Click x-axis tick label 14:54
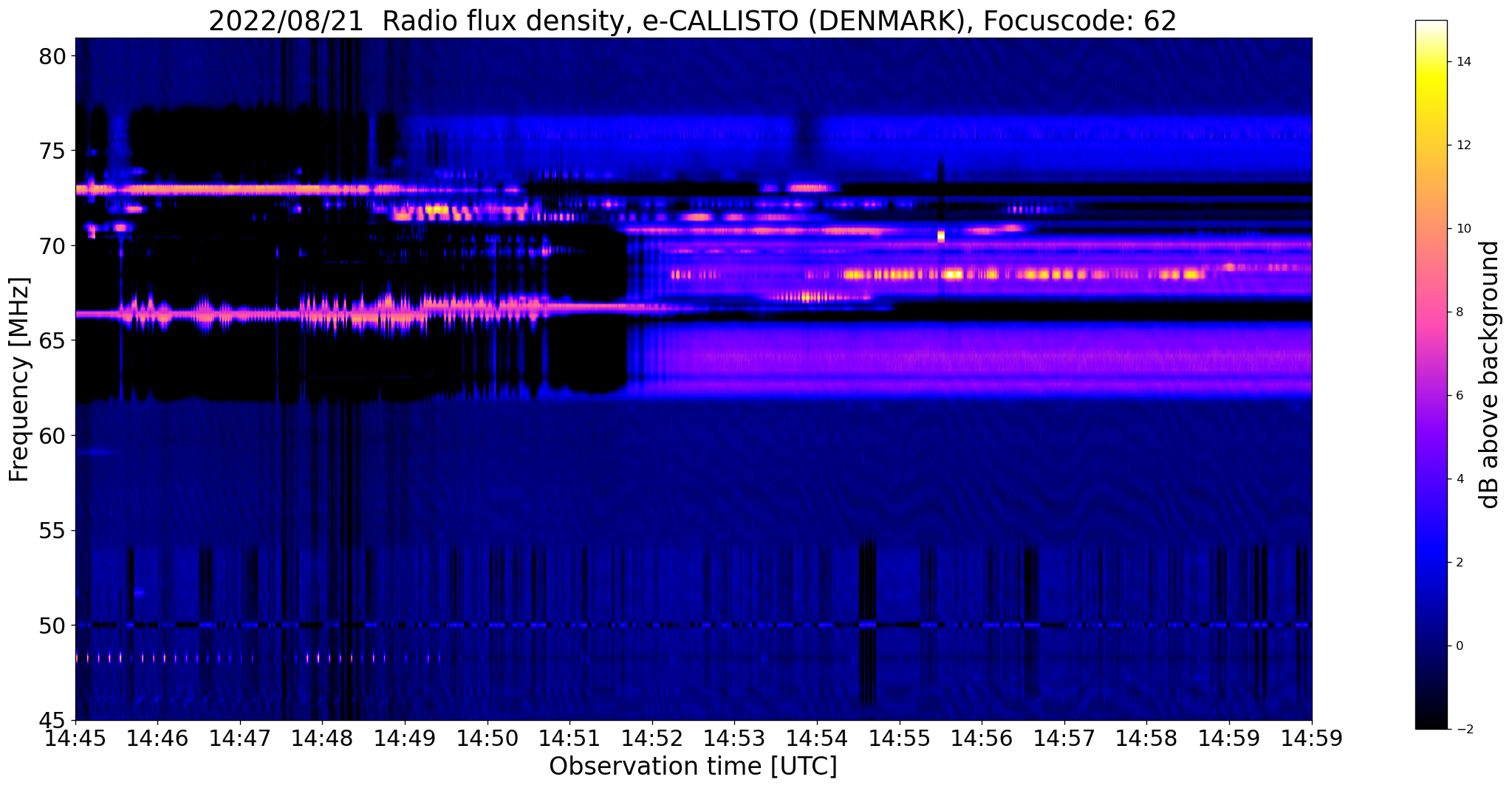 (x=817, y=737)
